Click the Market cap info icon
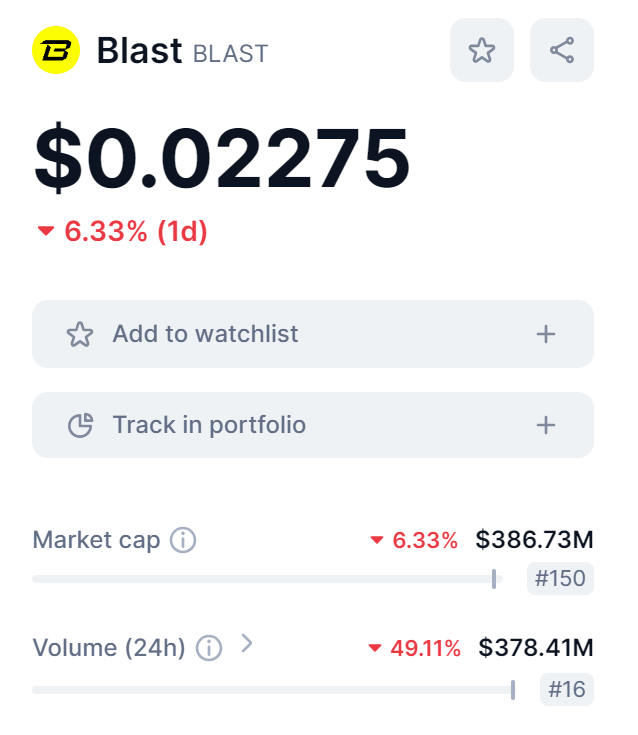638x735 pixels. click(183, 541)
